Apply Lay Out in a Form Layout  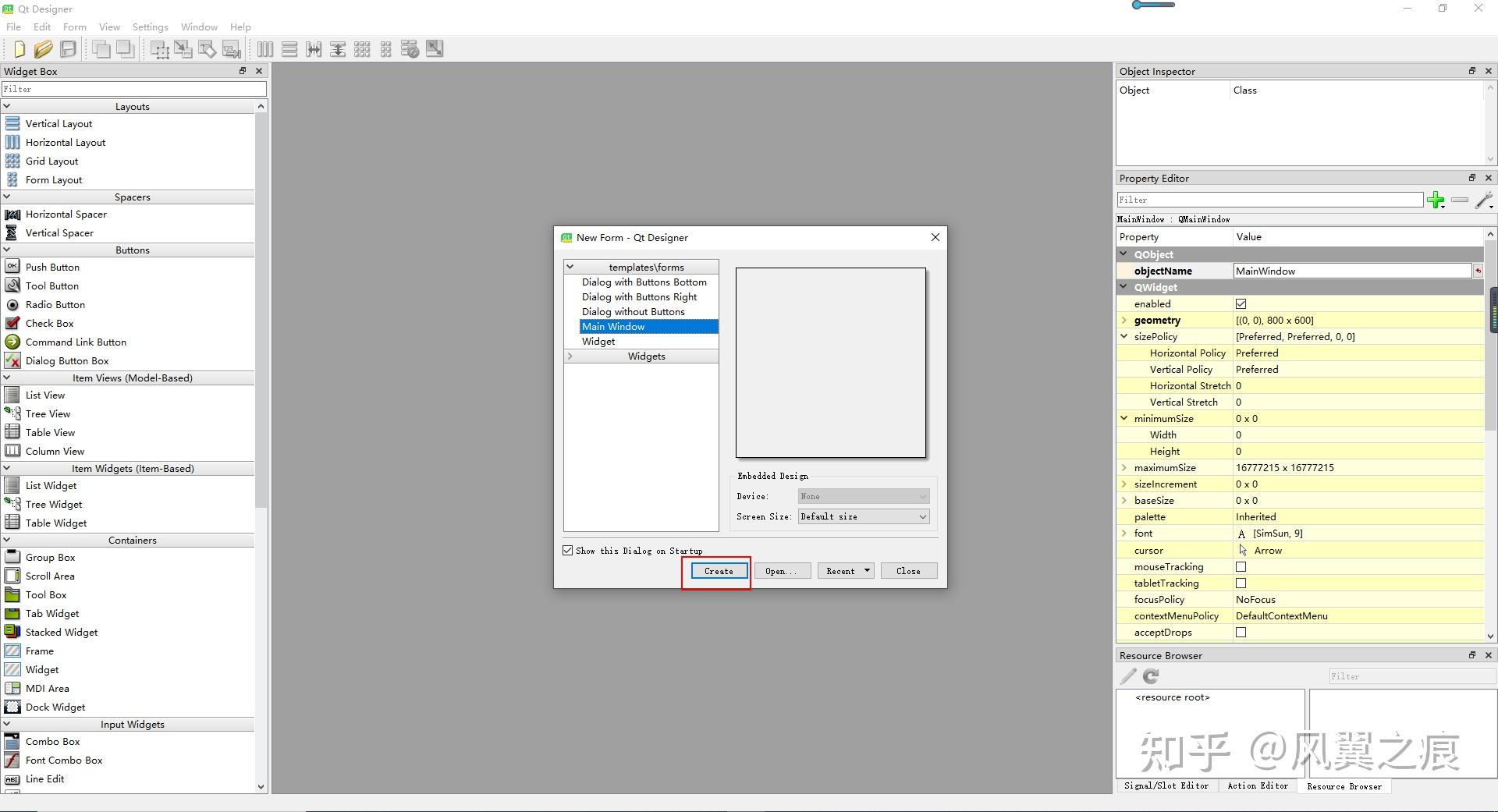tap(386, 49)
